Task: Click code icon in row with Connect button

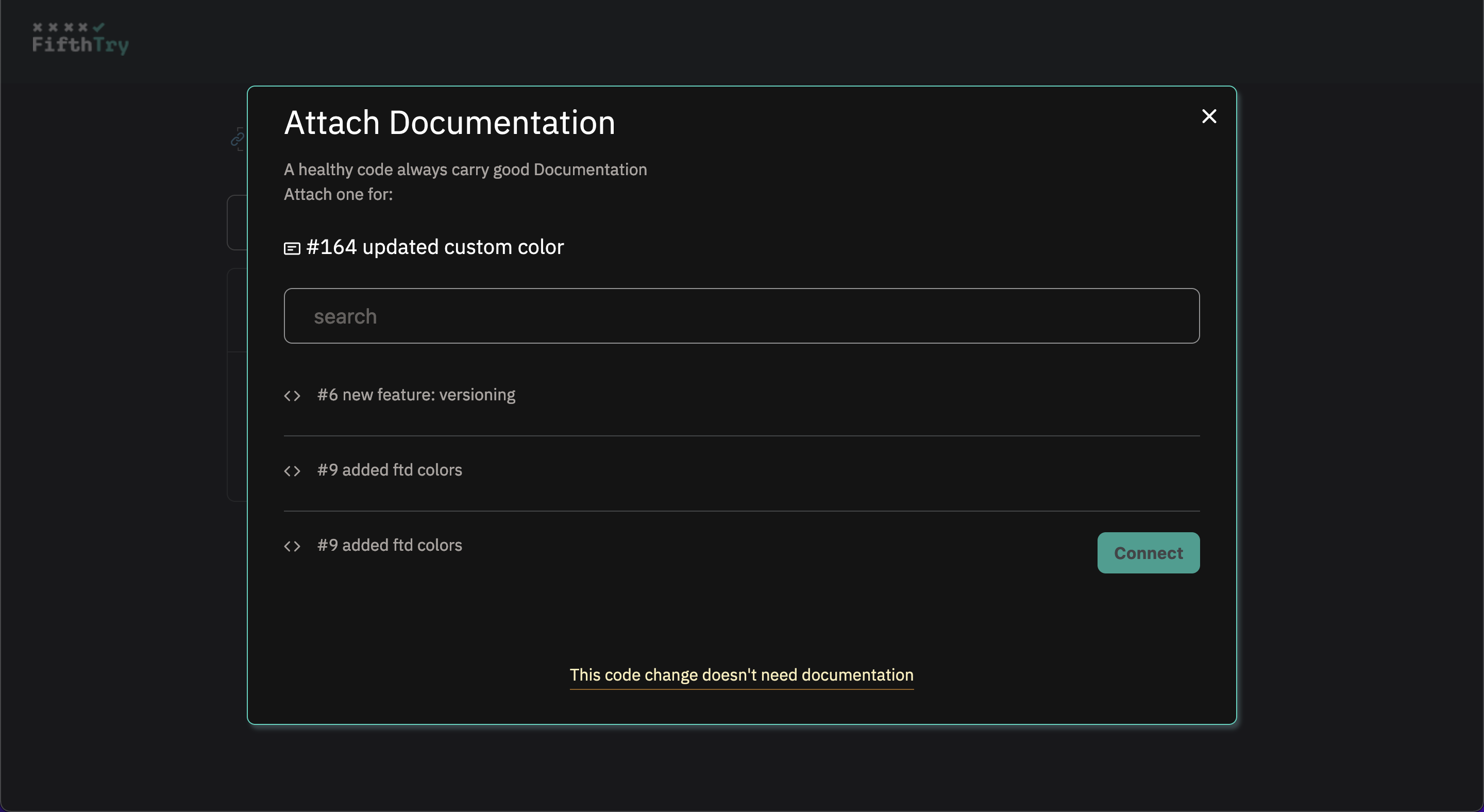Action: click(292, 546)
